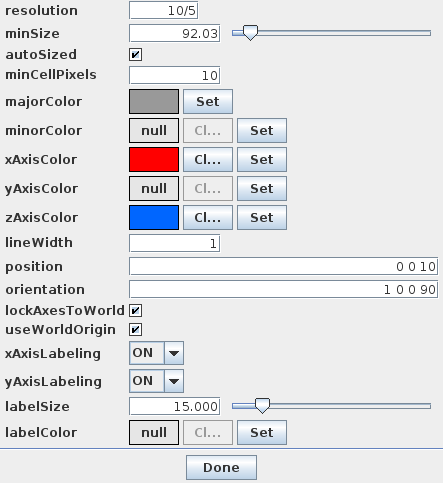Open the xAxisLabeling dropdown
The height and width of the screenshot is (483, 443).
tap(156, 353)
